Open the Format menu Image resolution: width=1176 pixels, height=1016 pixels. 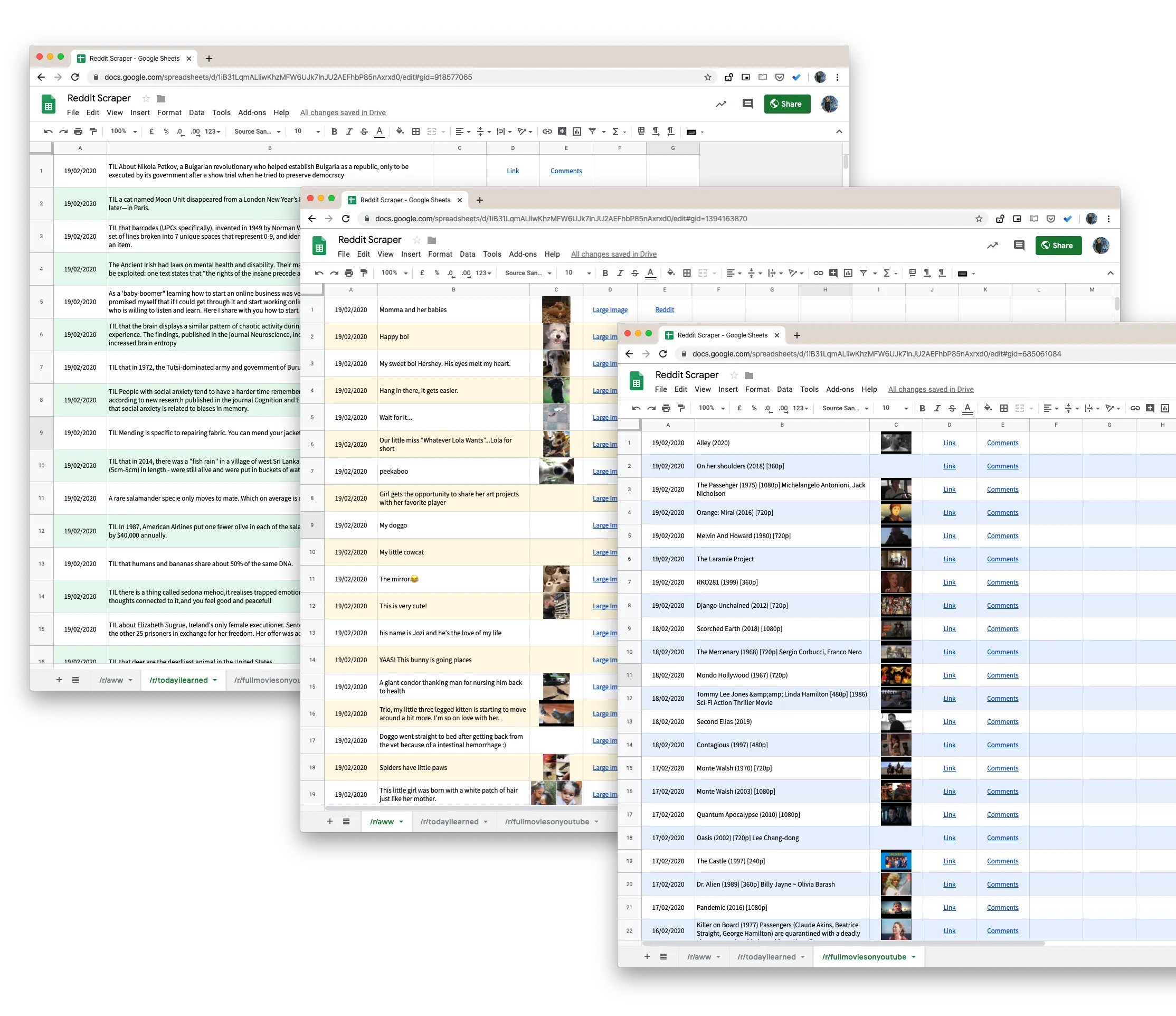tap(757, 390)
